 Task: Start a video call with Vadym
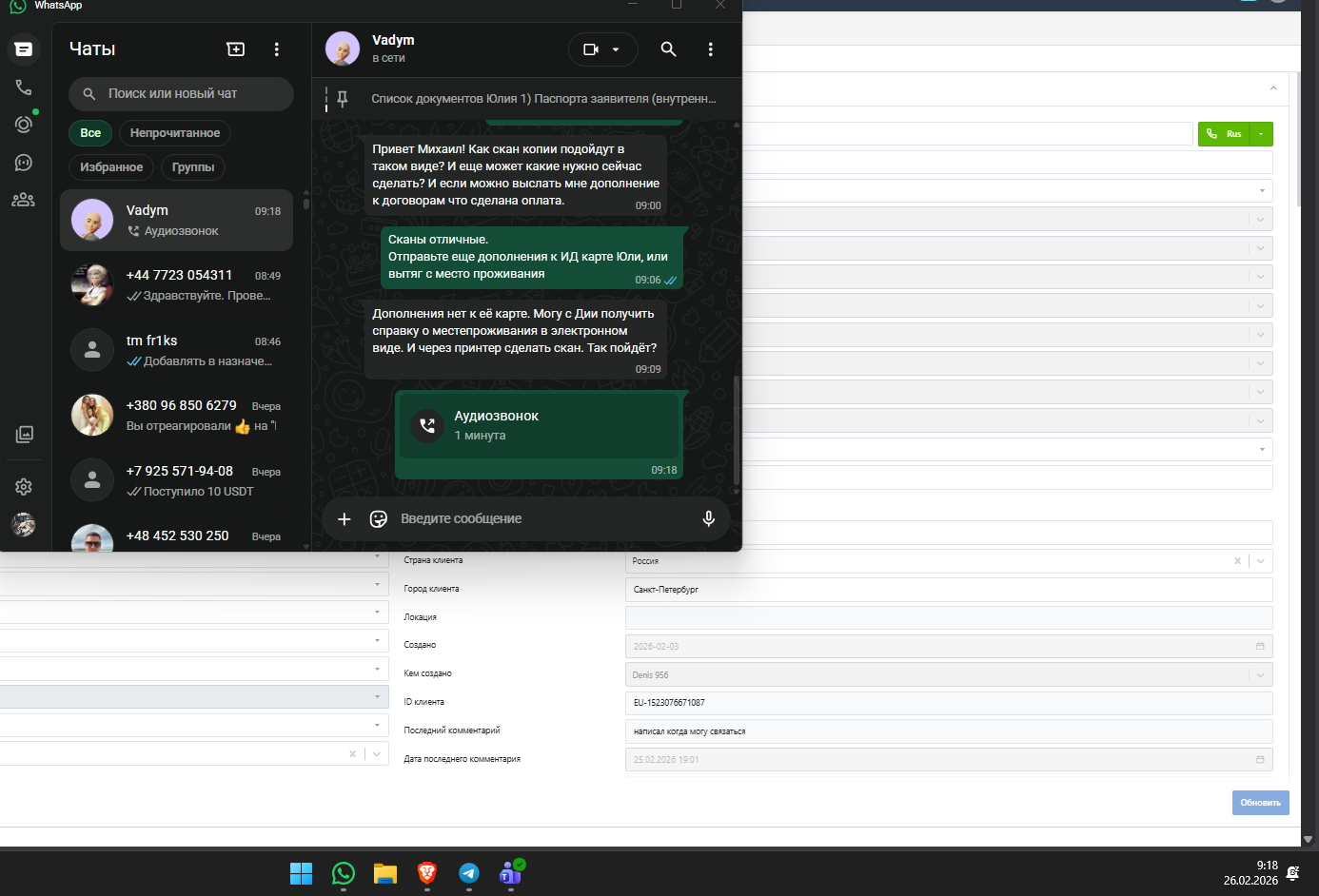[x=591, y=49]
